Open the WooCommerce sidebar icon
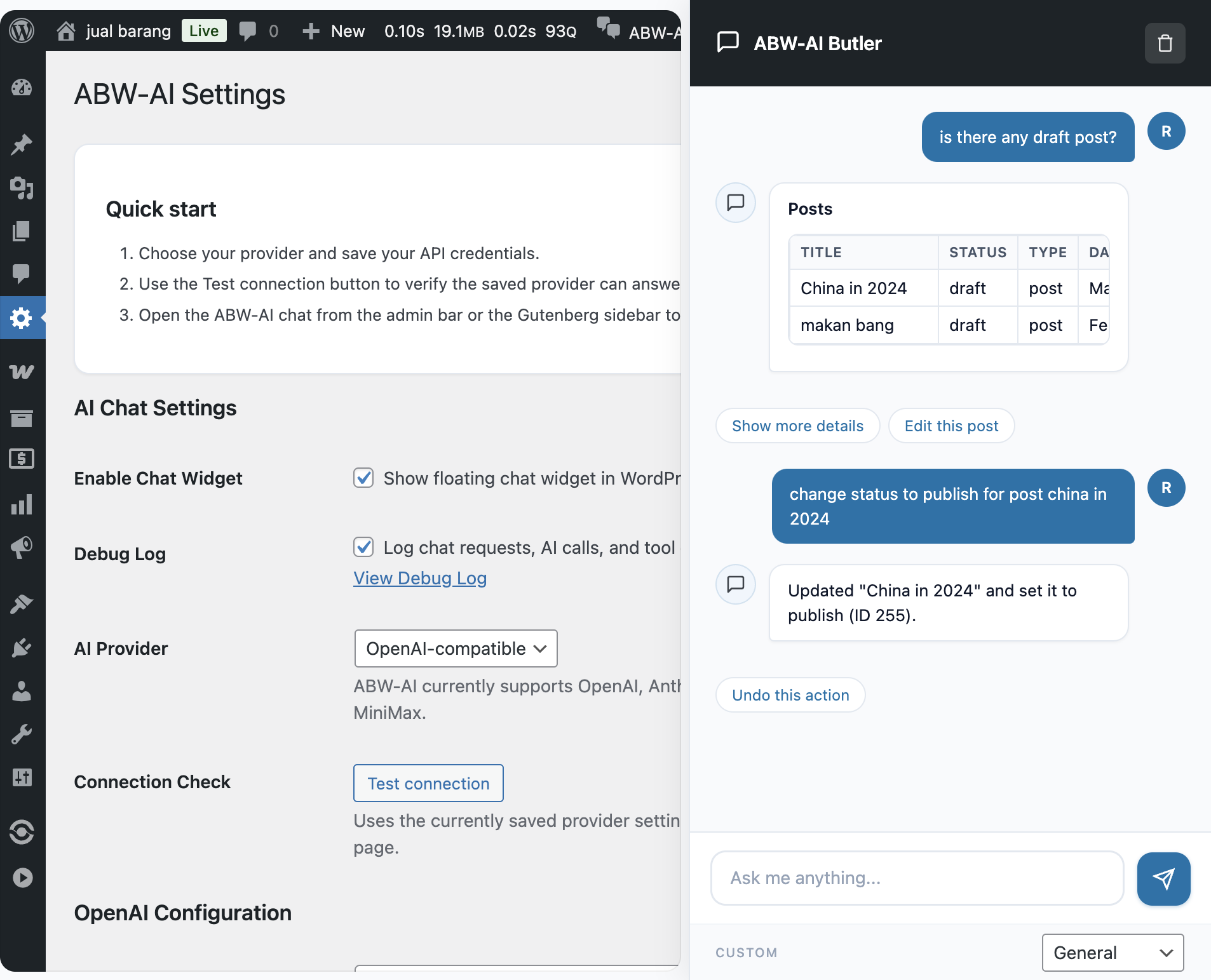The image size is (1211, 980). 22,372
